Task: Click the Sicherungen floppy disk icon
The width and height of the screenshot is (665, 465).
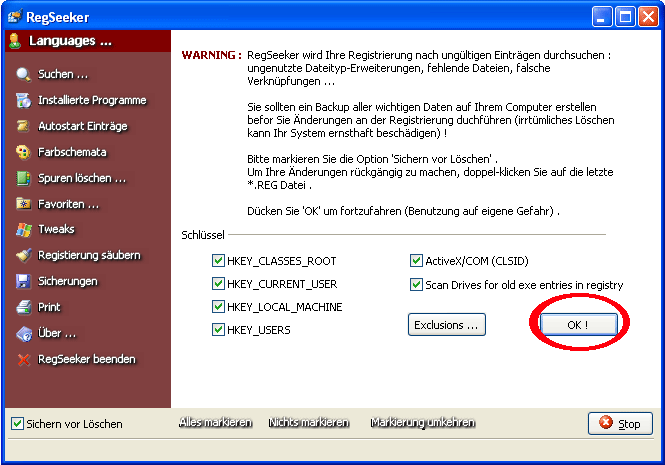Action: click(x=23, y=281)
